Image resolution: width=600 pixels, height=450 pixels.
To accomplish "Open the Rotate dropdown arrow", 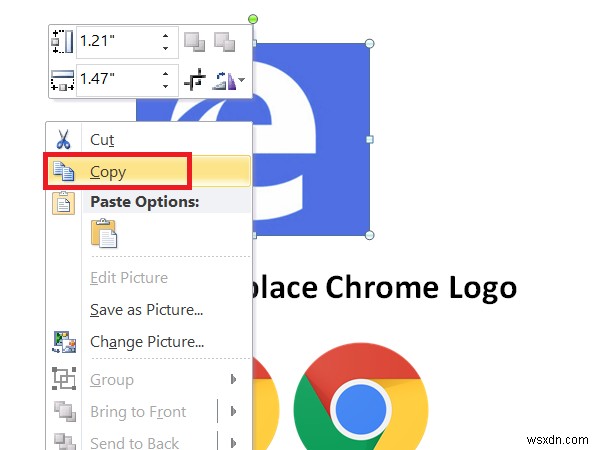I will pos(241,80).
